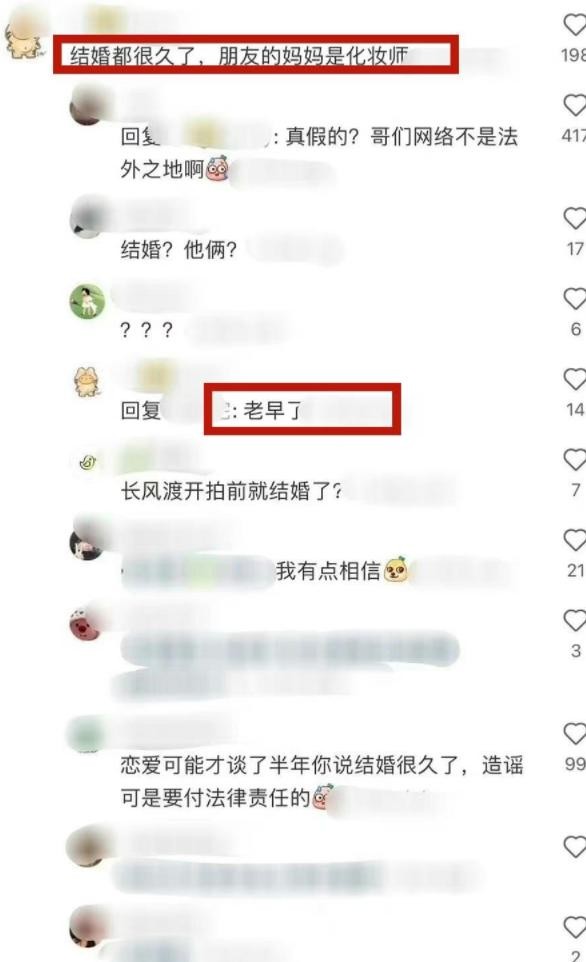Like the 我有点相信 comment
This screenshot has width=586, height=962.
(575, 540)
